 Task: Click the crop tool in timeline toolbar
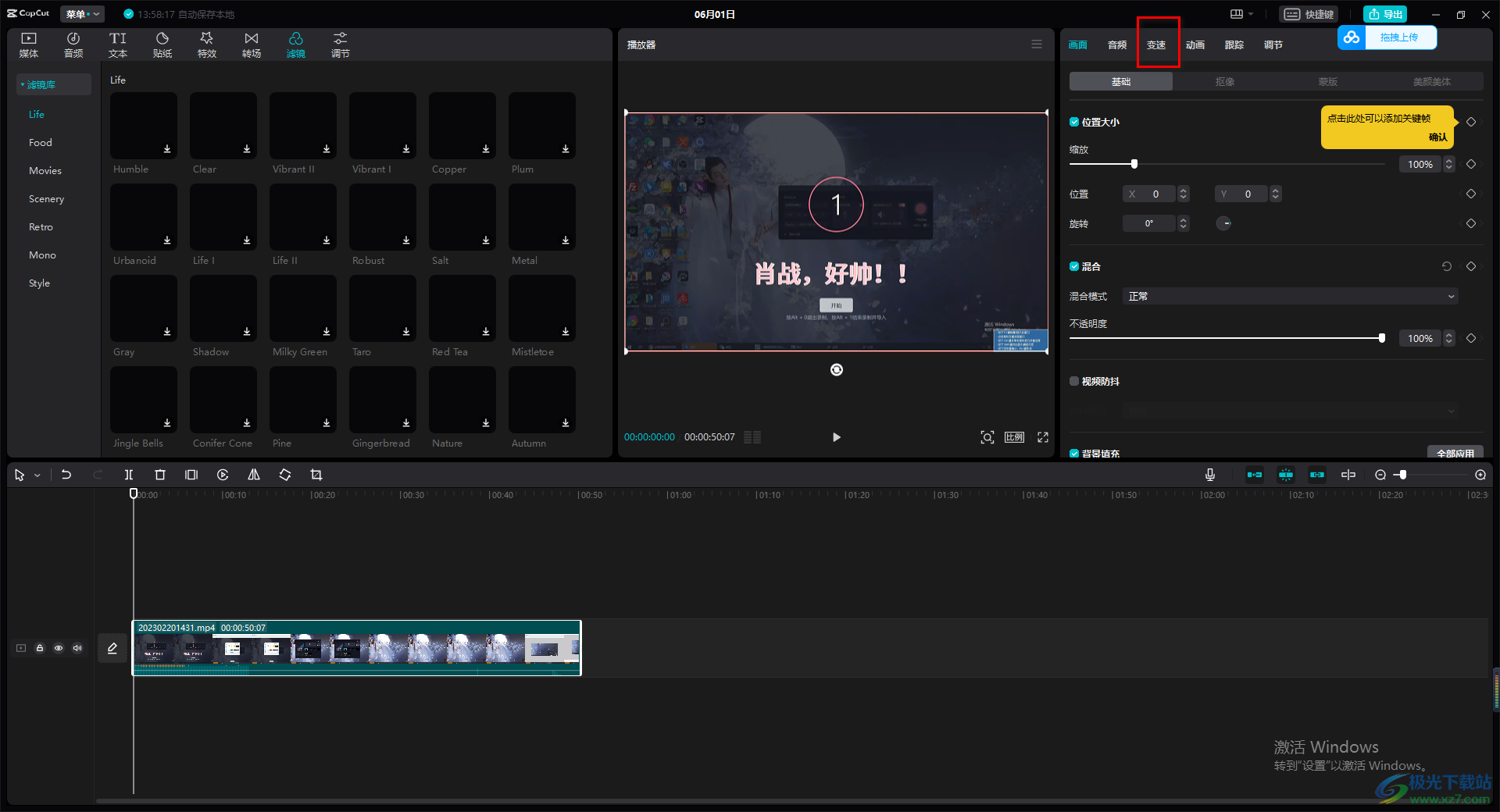(316, 475)
